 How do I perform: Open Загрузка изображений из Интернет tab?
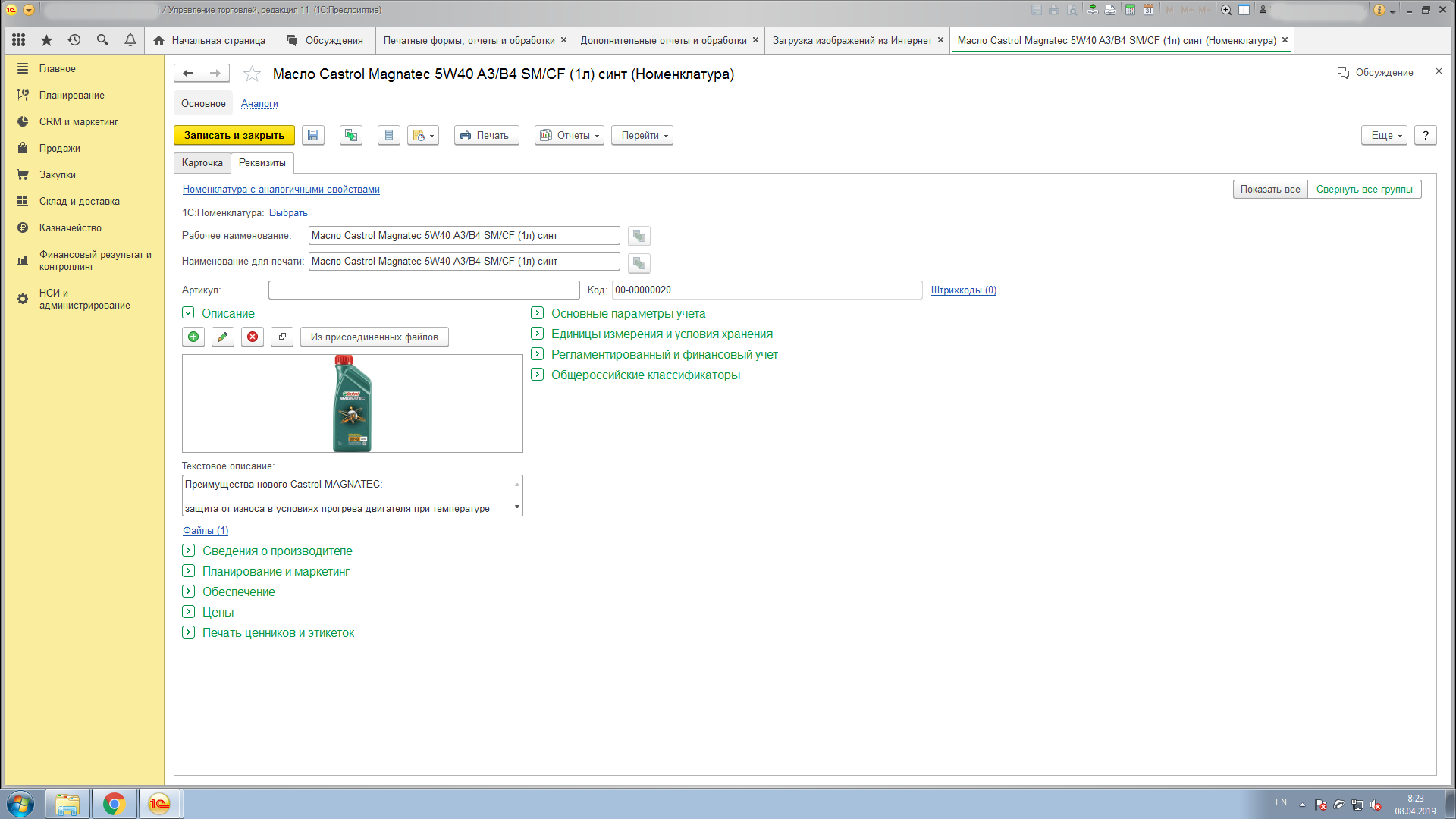click(852, 40)
